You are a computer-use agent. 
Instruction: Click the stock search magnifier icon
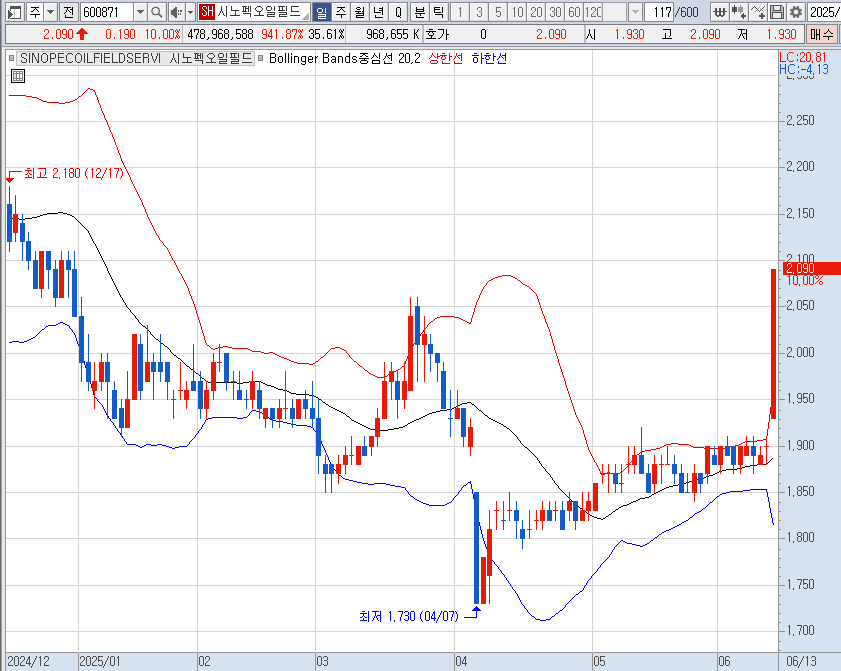click(158, 12)
